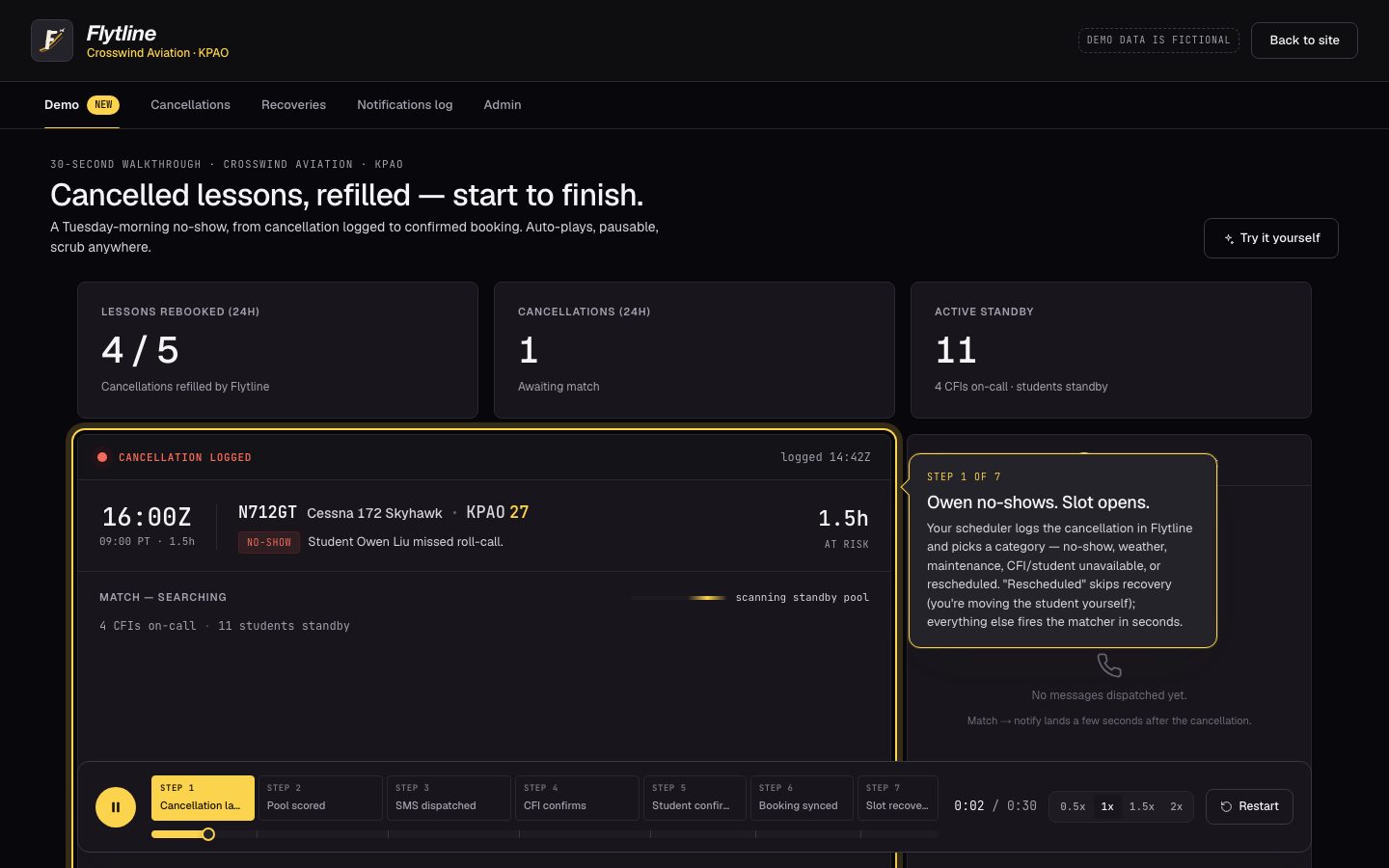Jump to Step 1 Cancellation logged

[203, 798]
